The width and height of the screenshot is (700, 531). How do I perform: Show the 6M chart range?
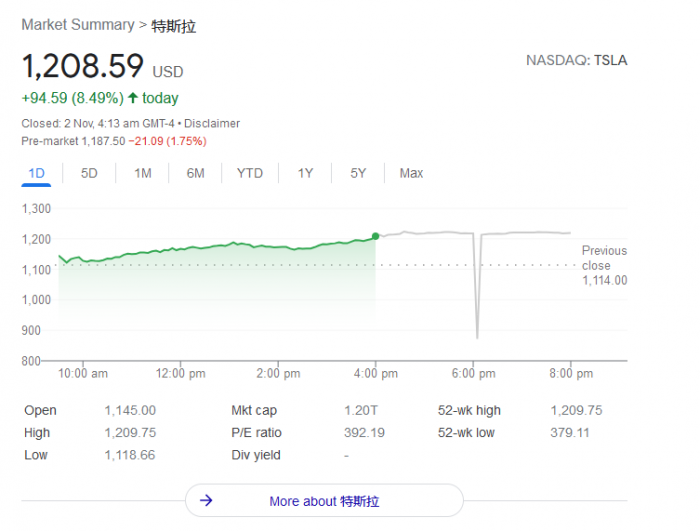(x=195, y=173)
